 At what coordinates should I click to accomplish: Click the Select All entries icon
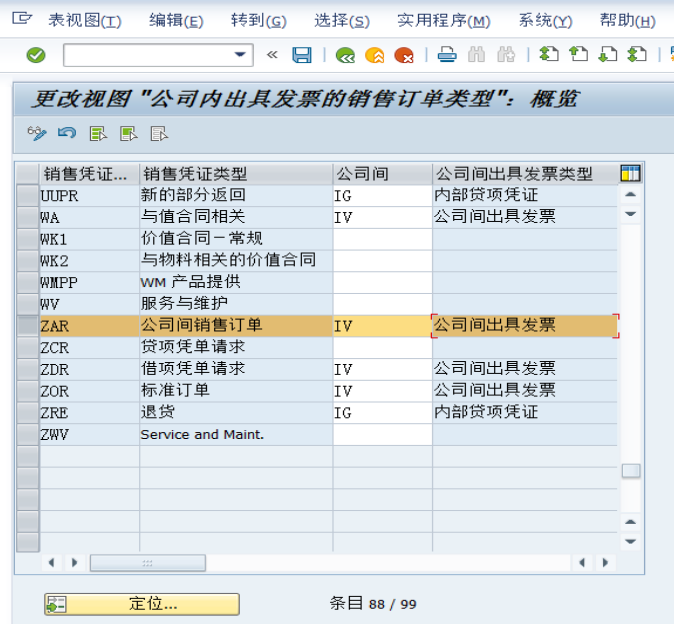(98, 134)
